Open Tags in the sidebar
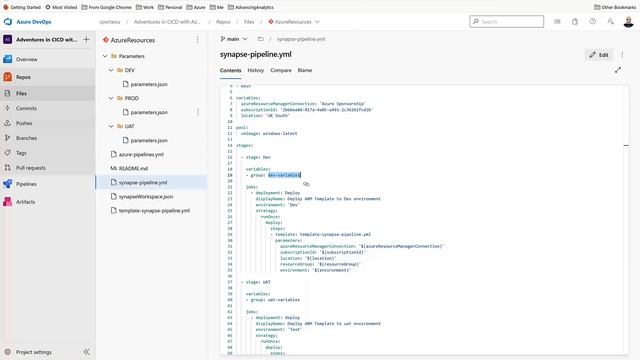 click(x=21, y=153)
